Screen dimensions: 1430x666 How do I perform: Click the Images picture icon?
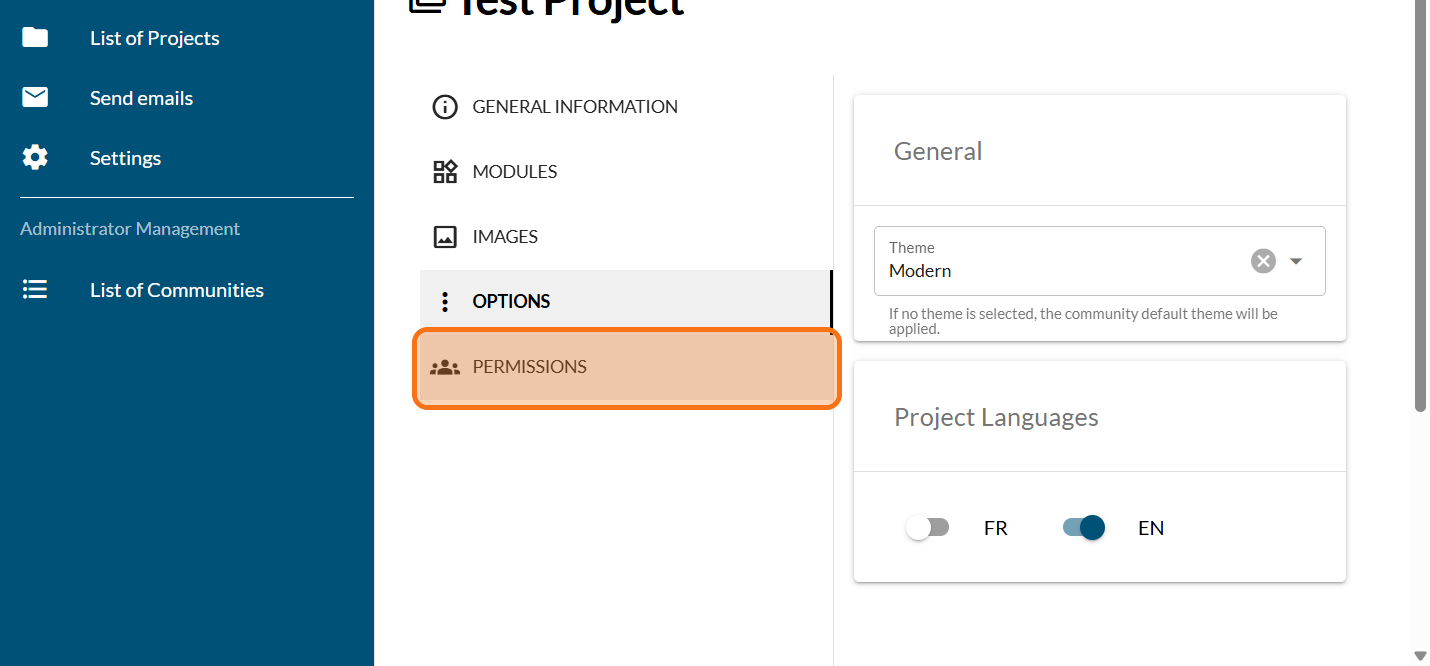tap(444, 237)
